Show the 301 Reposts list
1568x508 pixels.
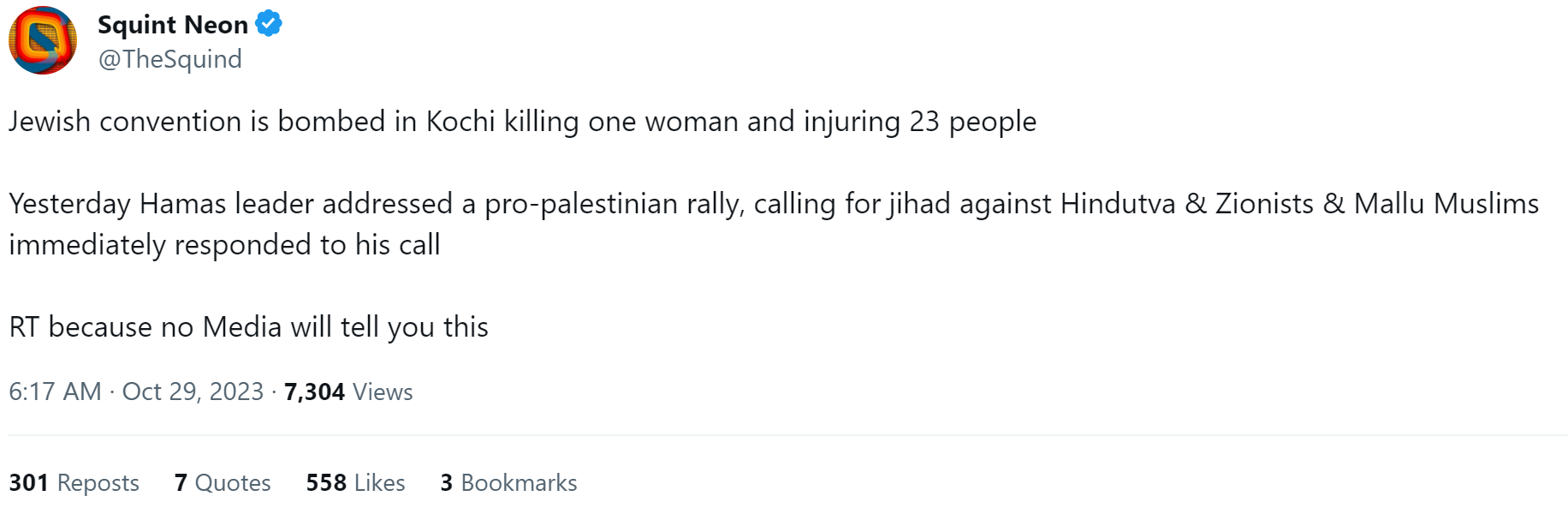(x=74, y=482)
